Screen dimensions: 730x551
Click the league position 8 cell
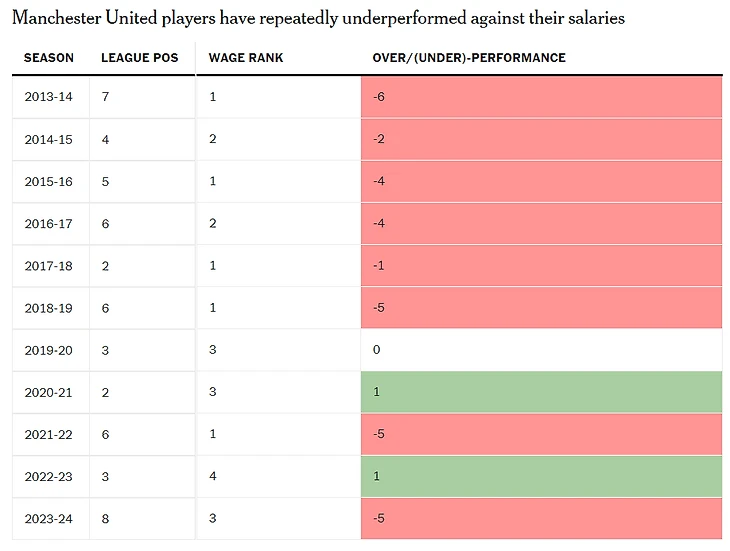(106, 519)
